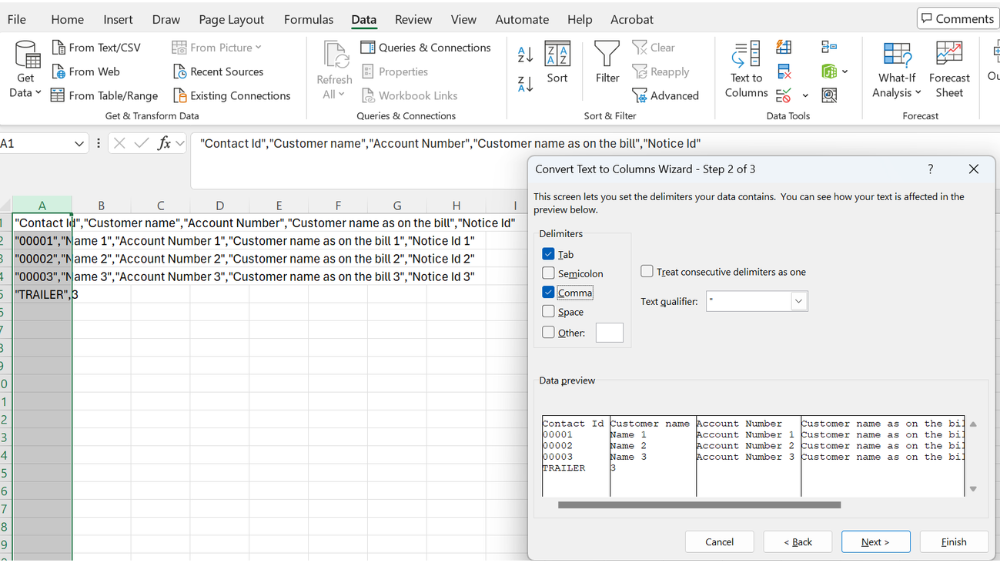1000x563 pixels.
Task: Click Next in the wizard
Action: [876, 541]
